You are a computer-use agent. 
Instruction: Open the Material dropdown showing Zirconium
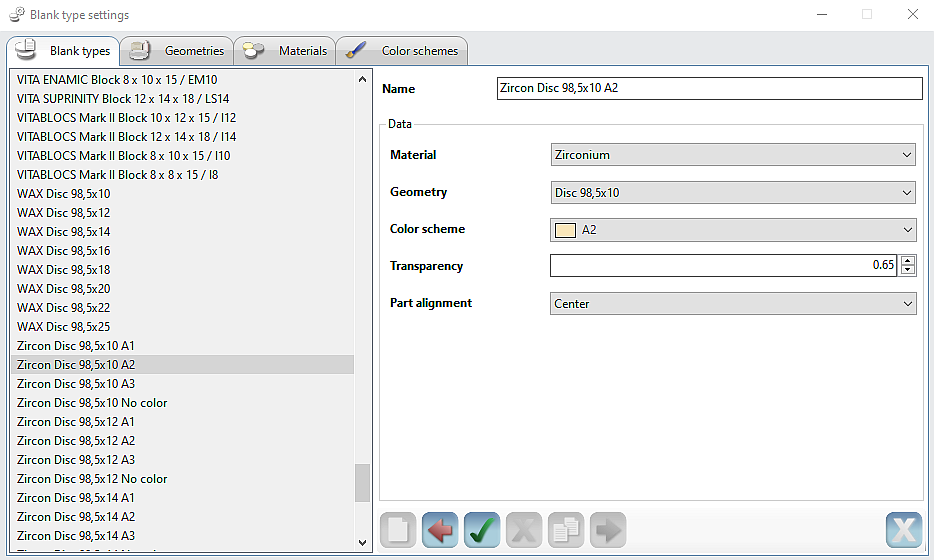[733, 155]
